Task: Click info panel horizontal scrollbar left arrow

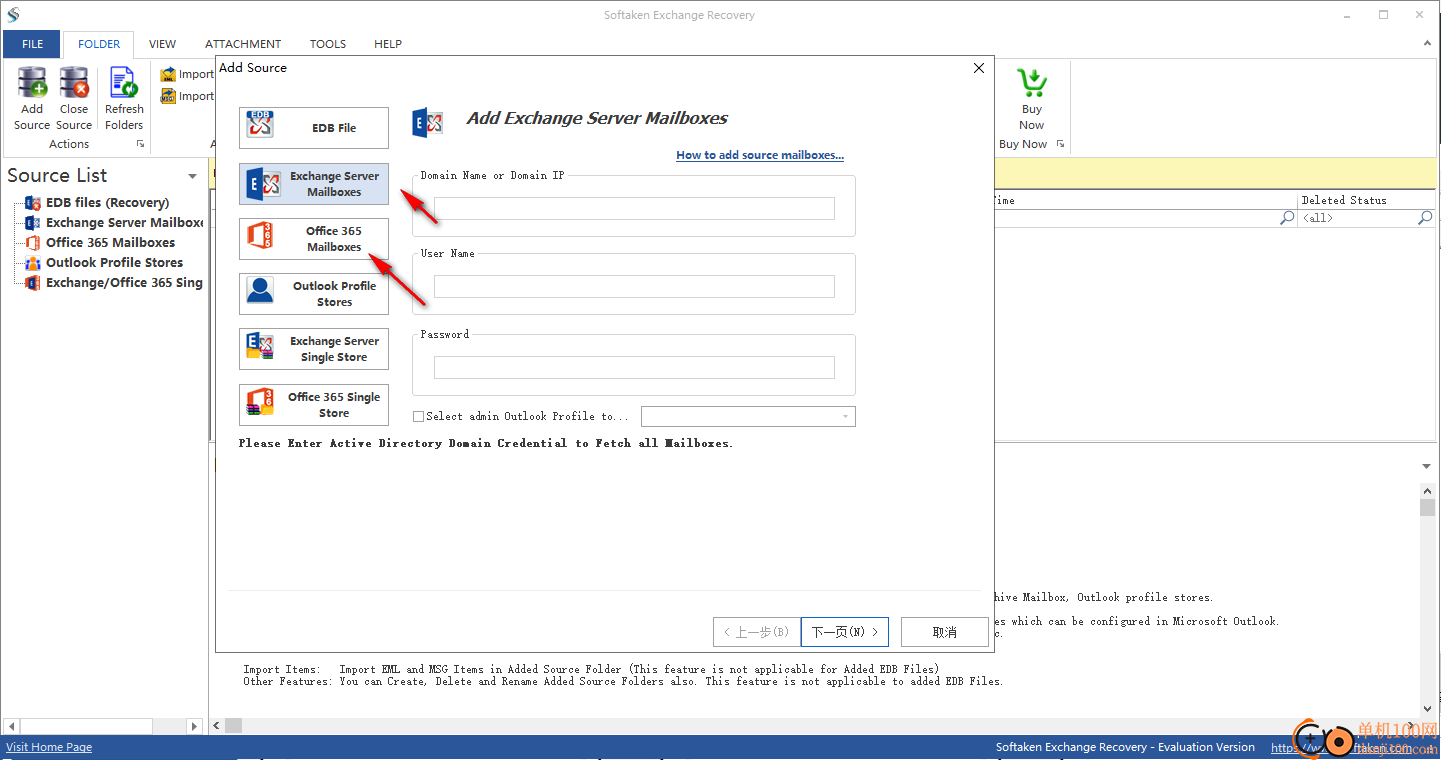Action: click(x=218, y=725)
